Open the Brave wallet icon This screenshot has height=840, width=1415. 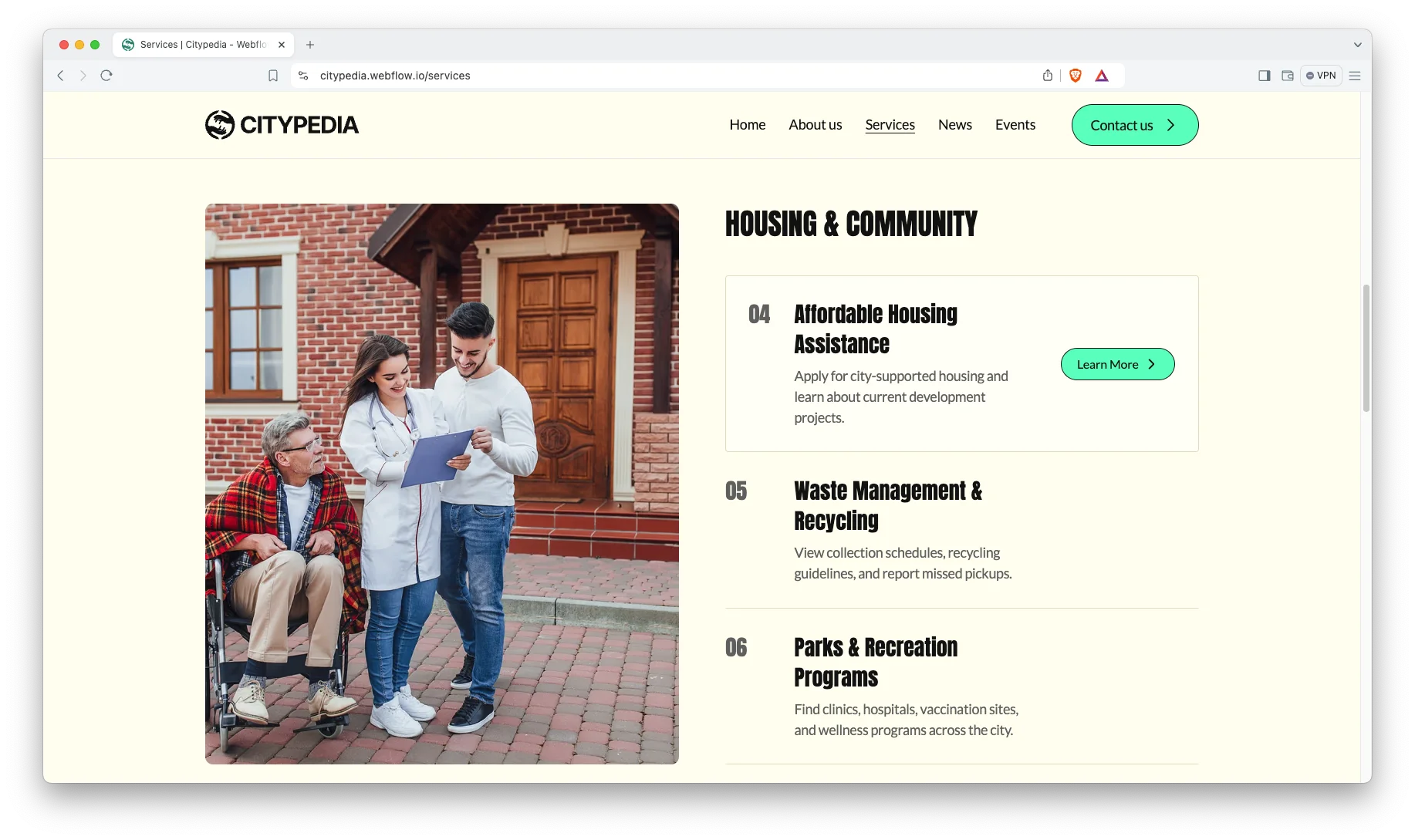coord(1287,76)
